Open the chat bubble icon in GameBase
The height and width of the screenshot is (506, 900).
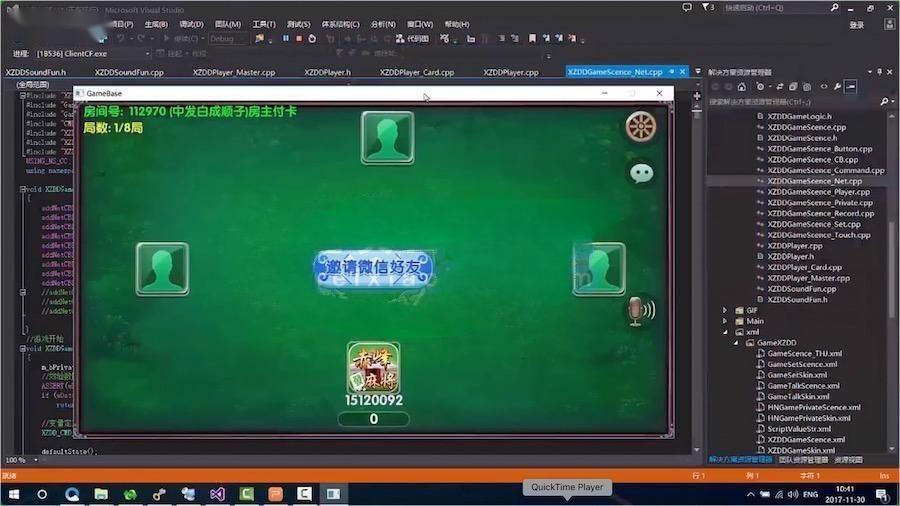[641, 173]
